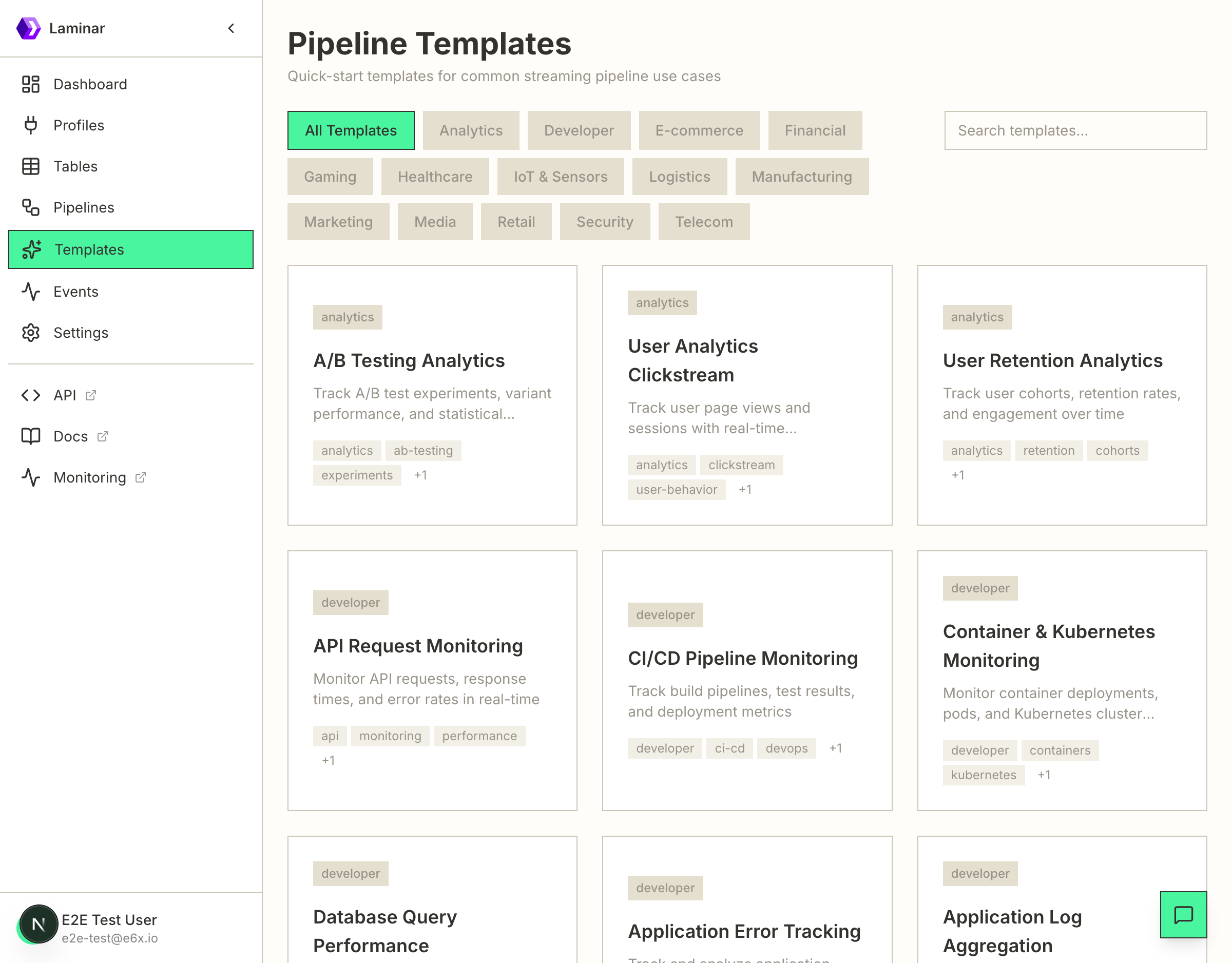
Task: Enable the Healthcare filter chip
Action: (435, 177)
